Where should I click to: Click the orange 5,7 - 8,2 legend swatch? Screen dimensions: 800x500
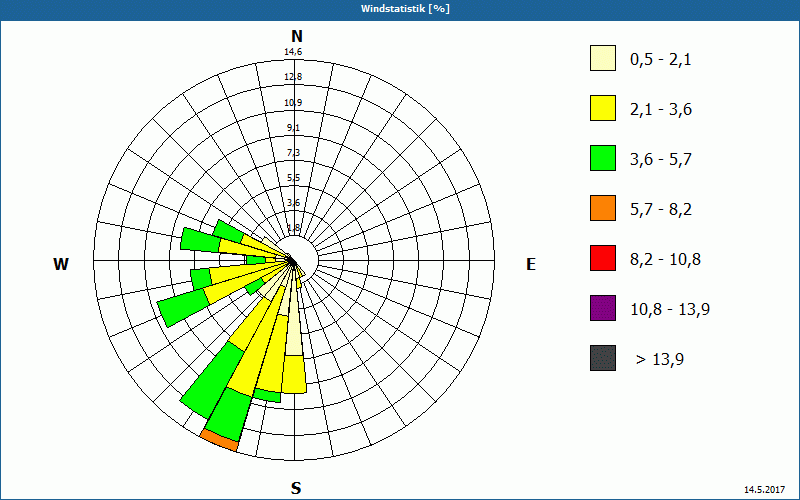tap(603, 208)
